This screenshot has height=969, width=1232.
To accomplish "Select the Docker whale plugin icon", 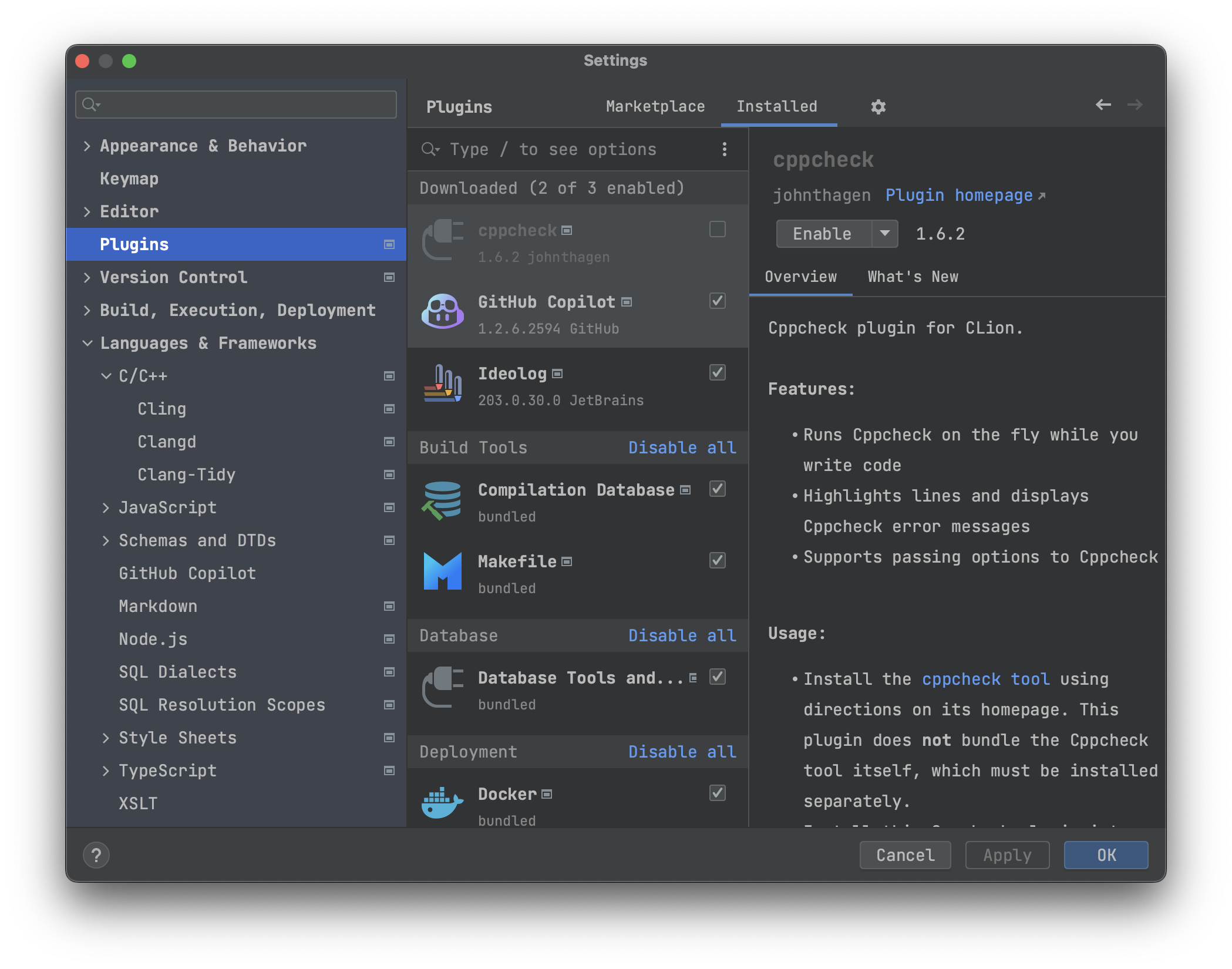I will (442, 803).
